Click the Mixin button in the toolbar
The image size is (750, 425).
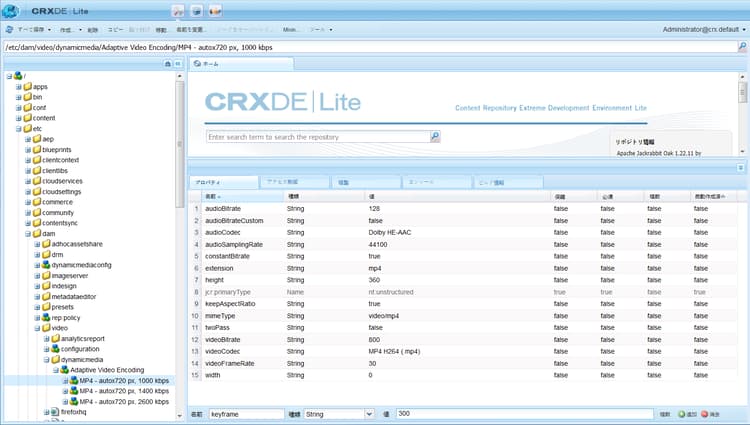[290, 30]
